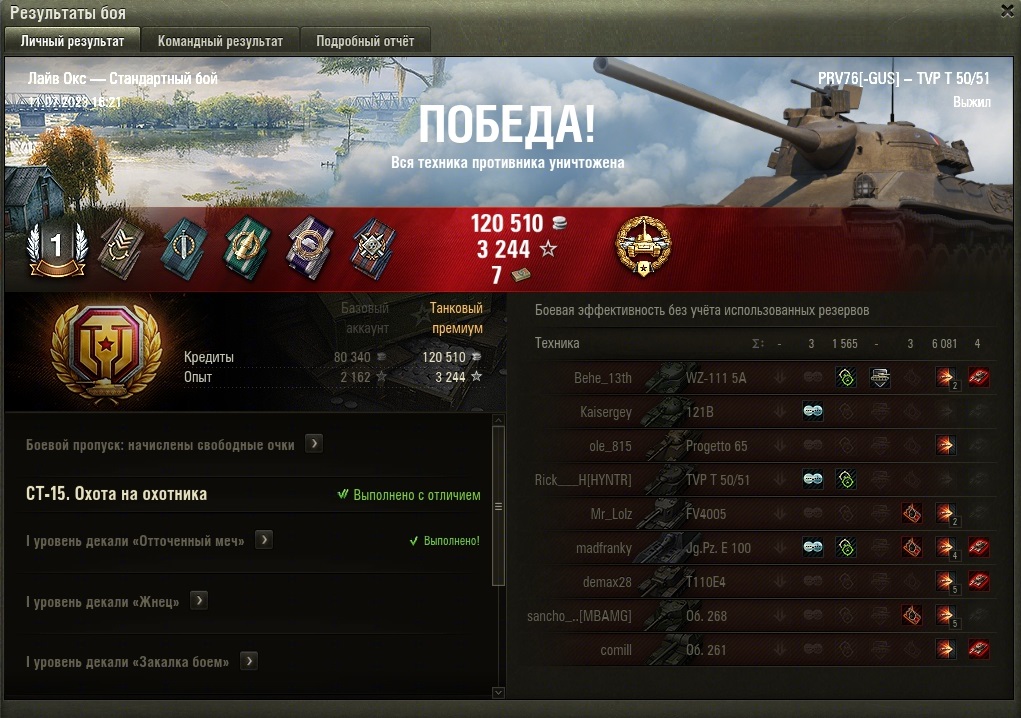Expand the «Жнец» decal details
The image size is (1021, 718).
point(199,600)
